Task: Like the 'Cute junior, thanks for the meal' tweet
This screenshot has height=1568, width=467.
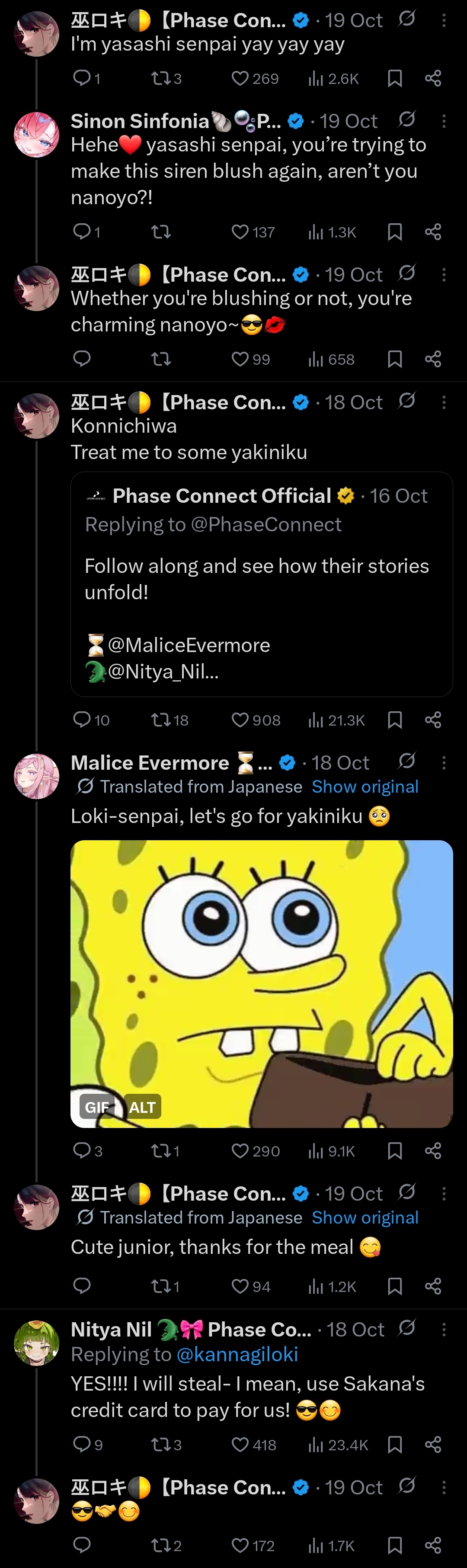Action: pyautogui.click(x=250, y=1286)
